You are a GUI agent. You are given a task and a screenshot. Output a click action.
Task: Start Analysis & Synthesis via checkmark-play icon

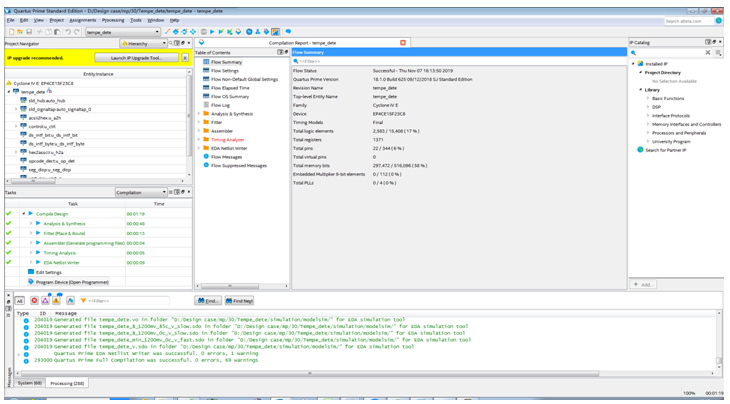[x=221, y=32]
